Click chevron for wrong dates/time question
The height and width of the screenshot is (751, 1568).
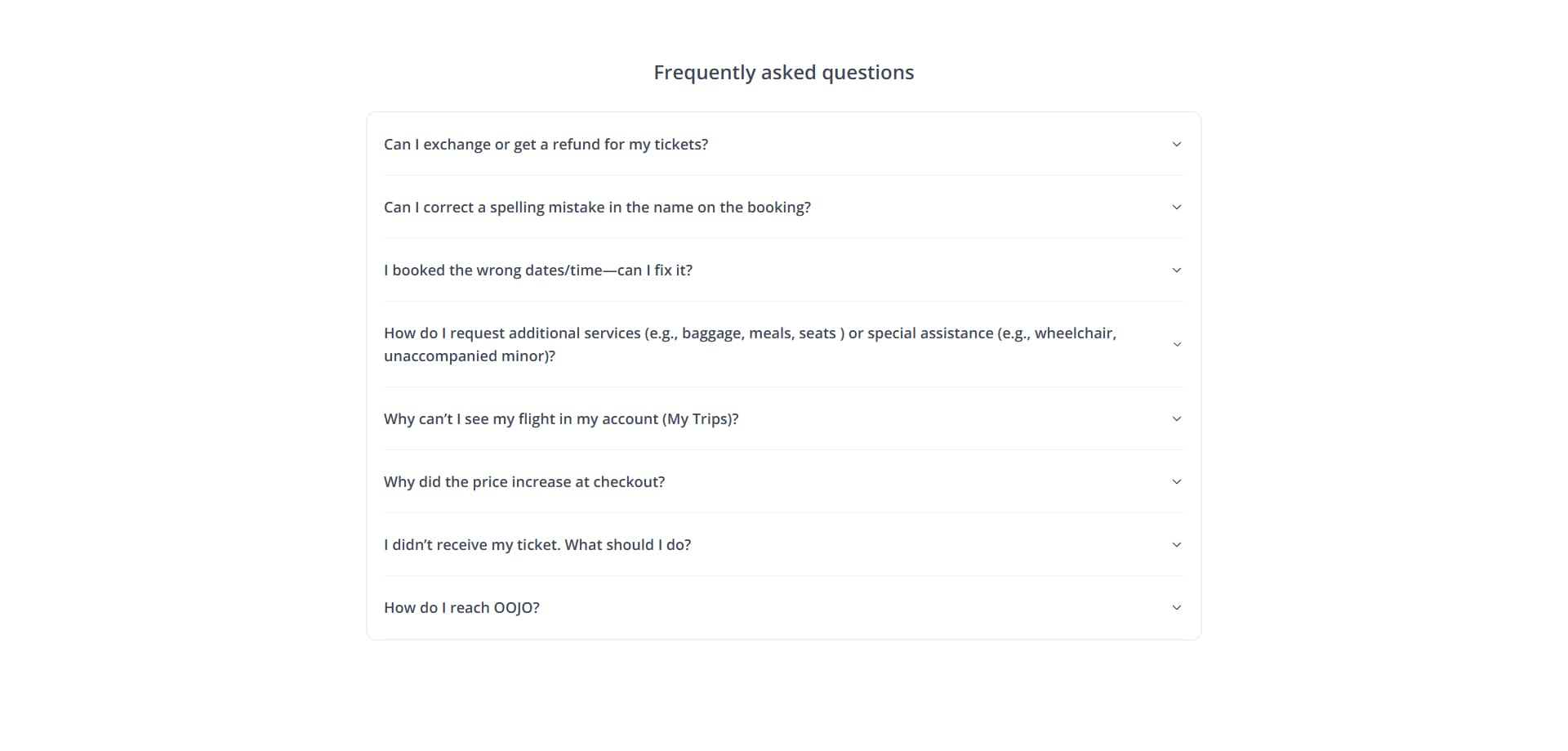click(1177, 270)
